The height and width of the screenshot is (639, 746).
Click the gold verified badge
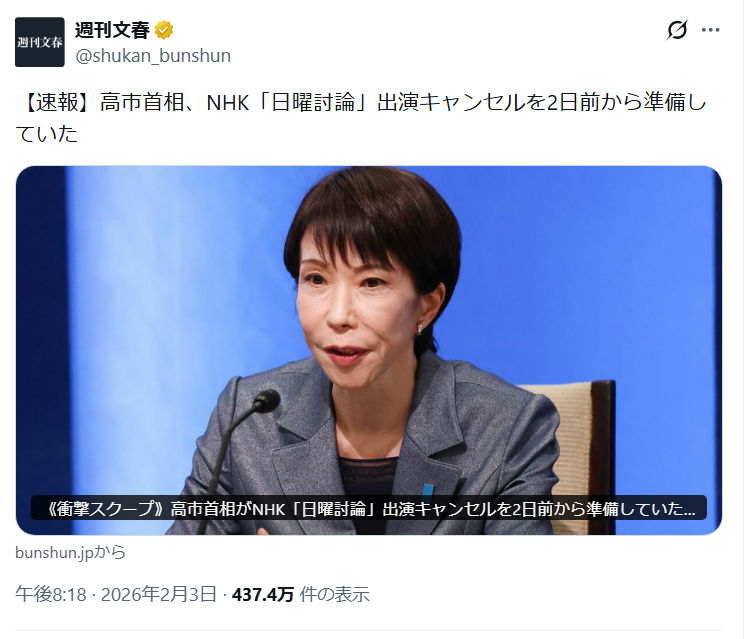164,30
